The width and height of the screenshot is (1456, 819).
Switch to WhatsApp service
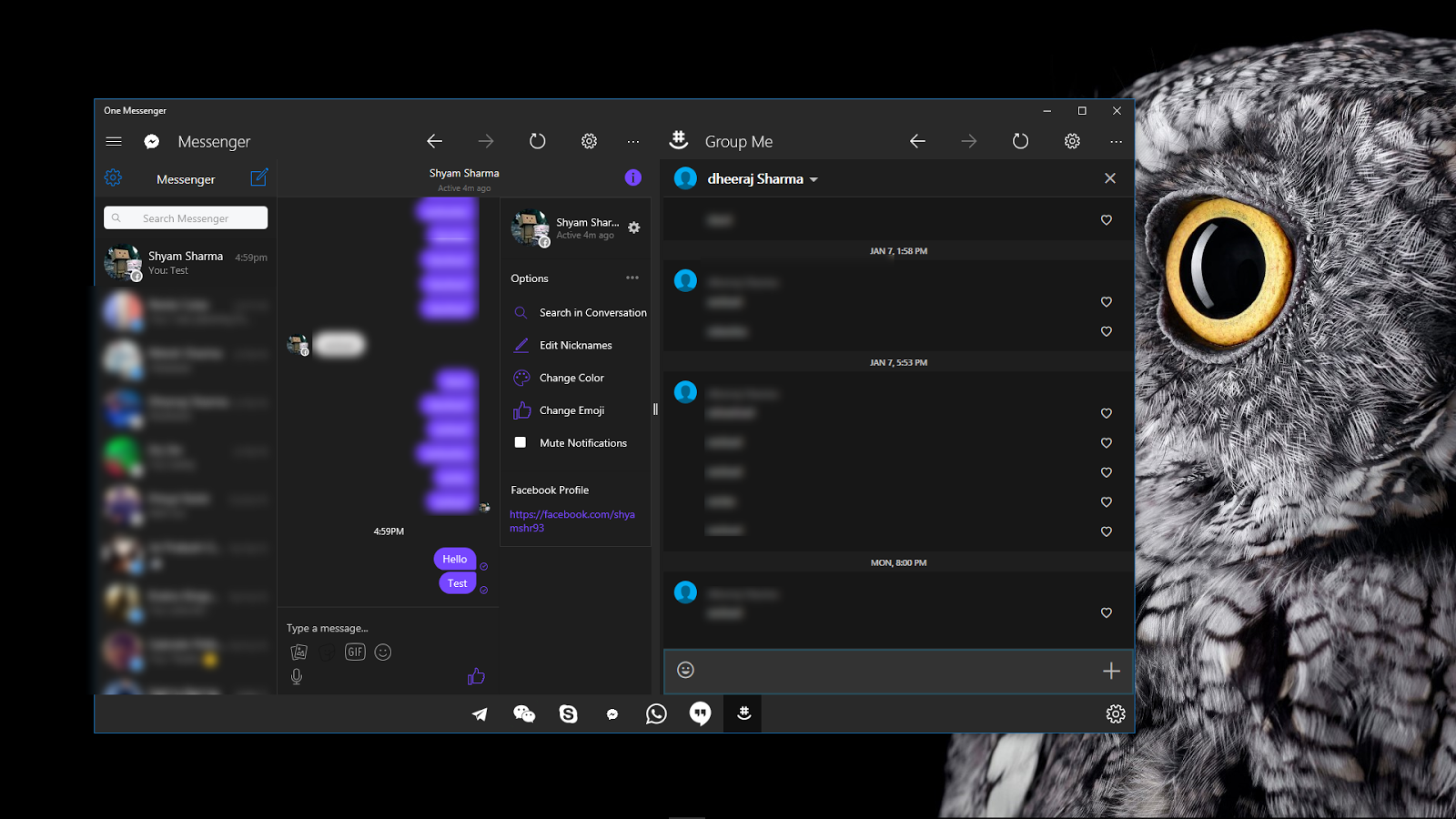[656, 714]
